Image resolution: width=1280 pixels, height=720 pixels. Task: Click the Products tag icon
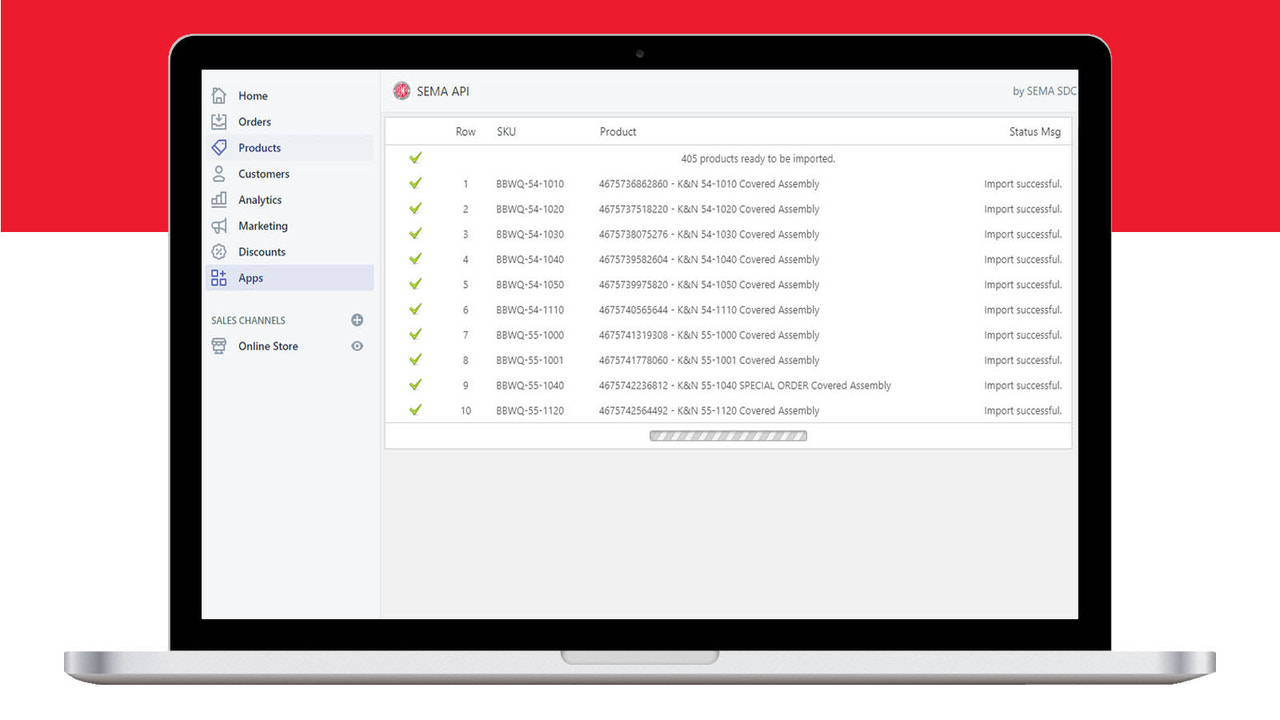pos(219,148)
